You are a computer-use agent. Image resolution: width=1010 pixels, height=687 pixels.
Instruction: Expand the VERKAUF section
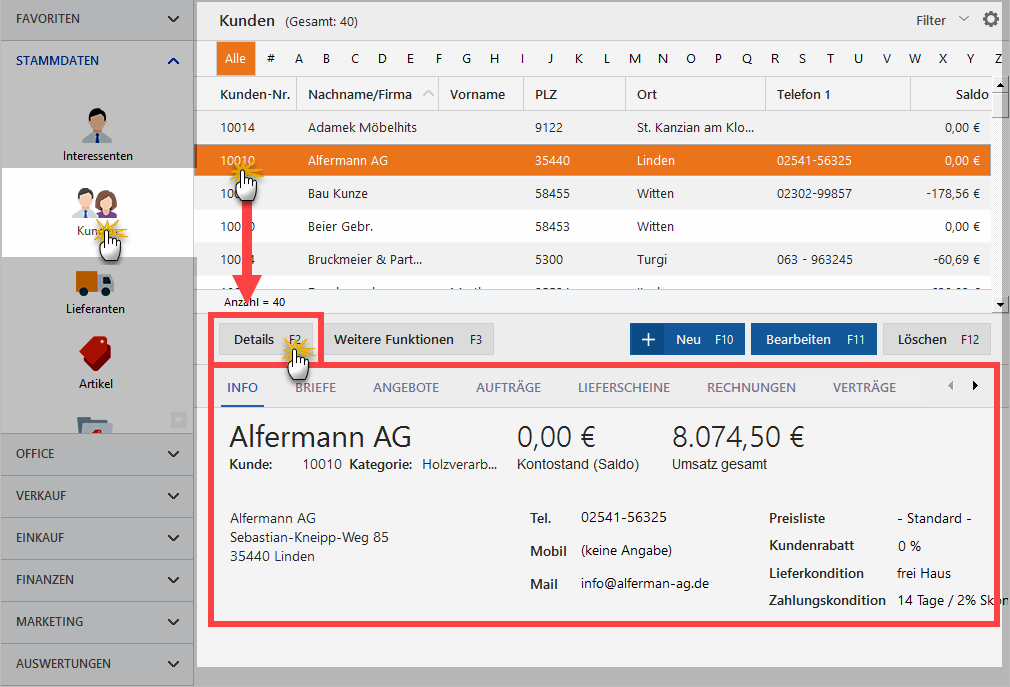pos(97,496)
